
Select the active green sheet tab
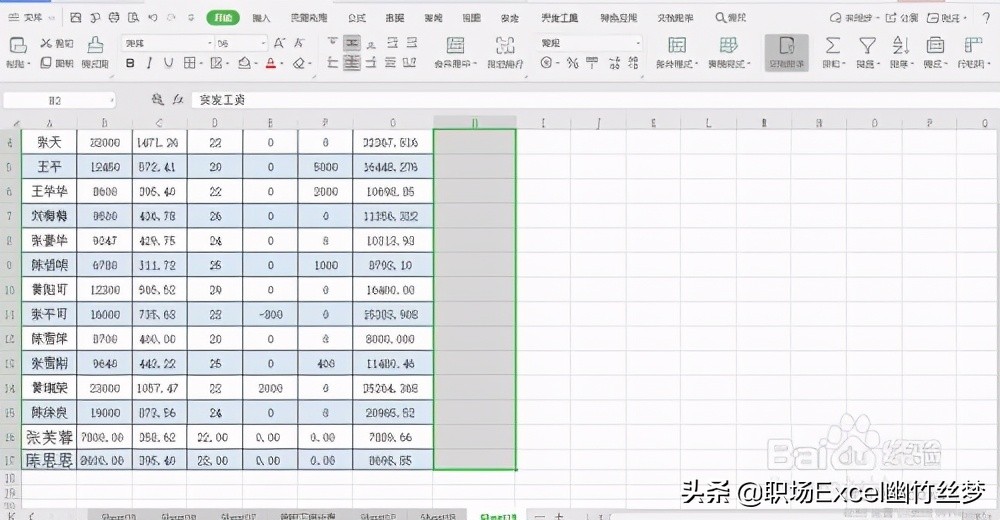pos(497,516)
